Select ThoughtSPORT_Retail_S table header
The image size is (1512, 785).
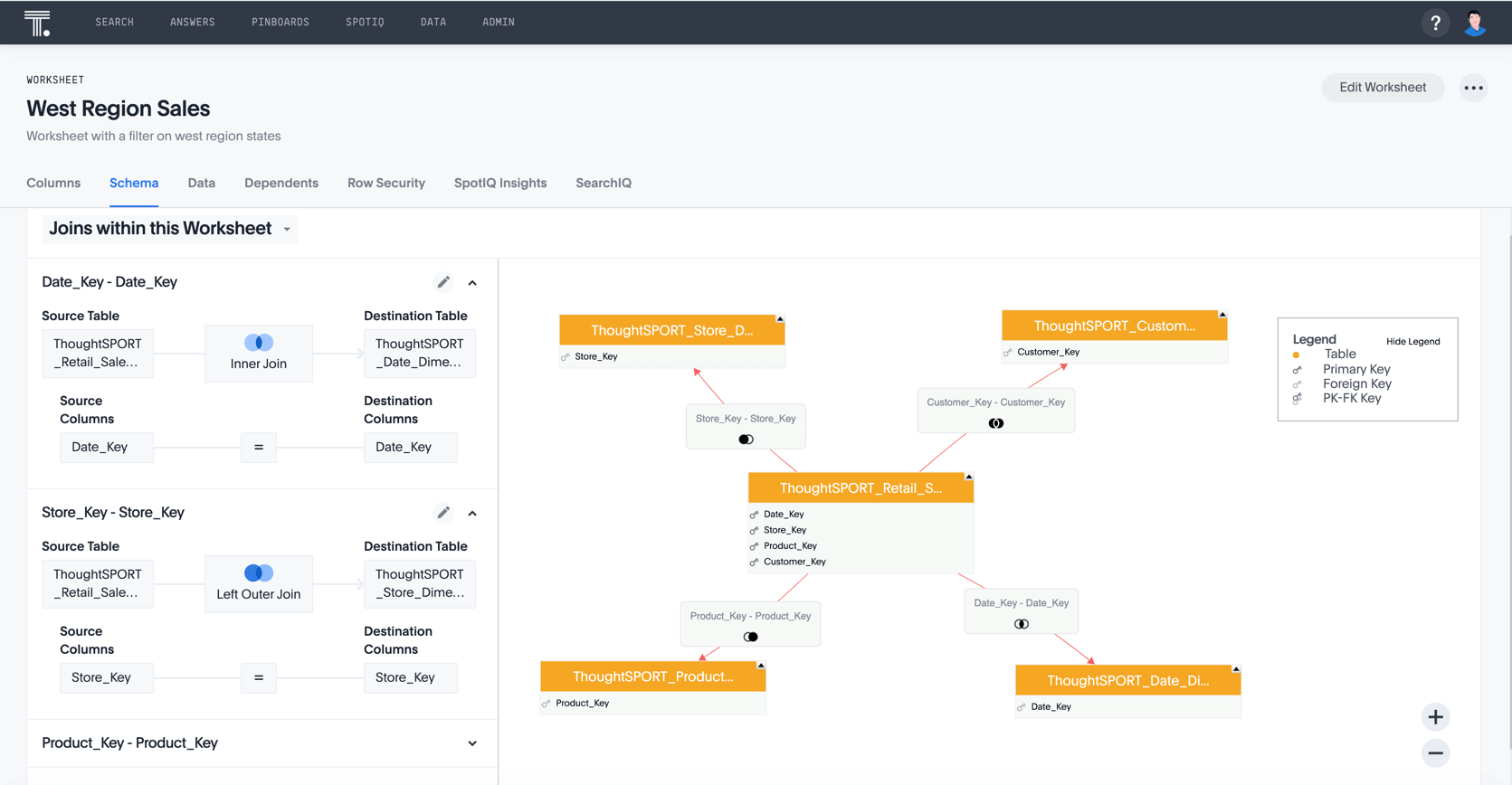861,487
